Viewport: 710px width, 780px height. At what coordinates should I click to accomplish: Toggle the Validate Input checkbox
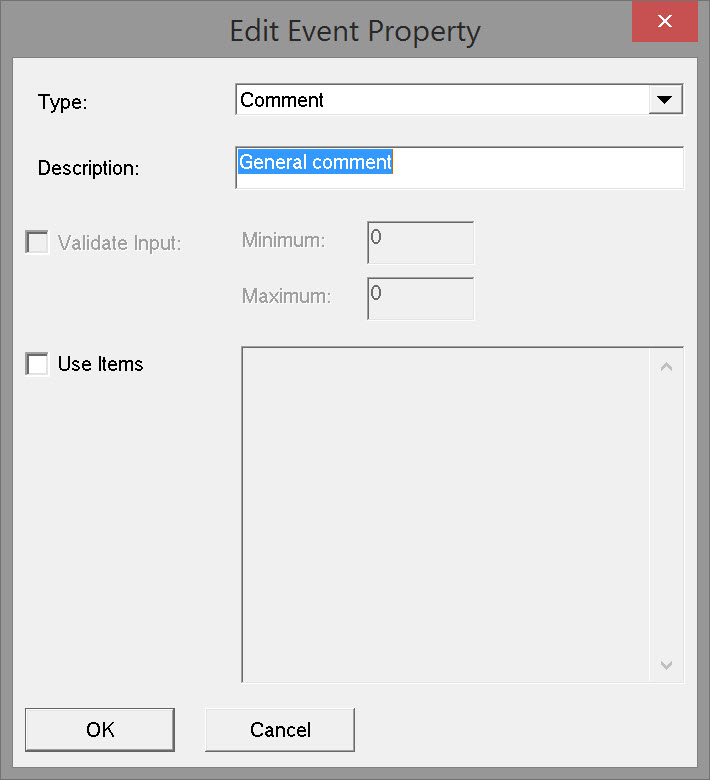pos(37,242)
